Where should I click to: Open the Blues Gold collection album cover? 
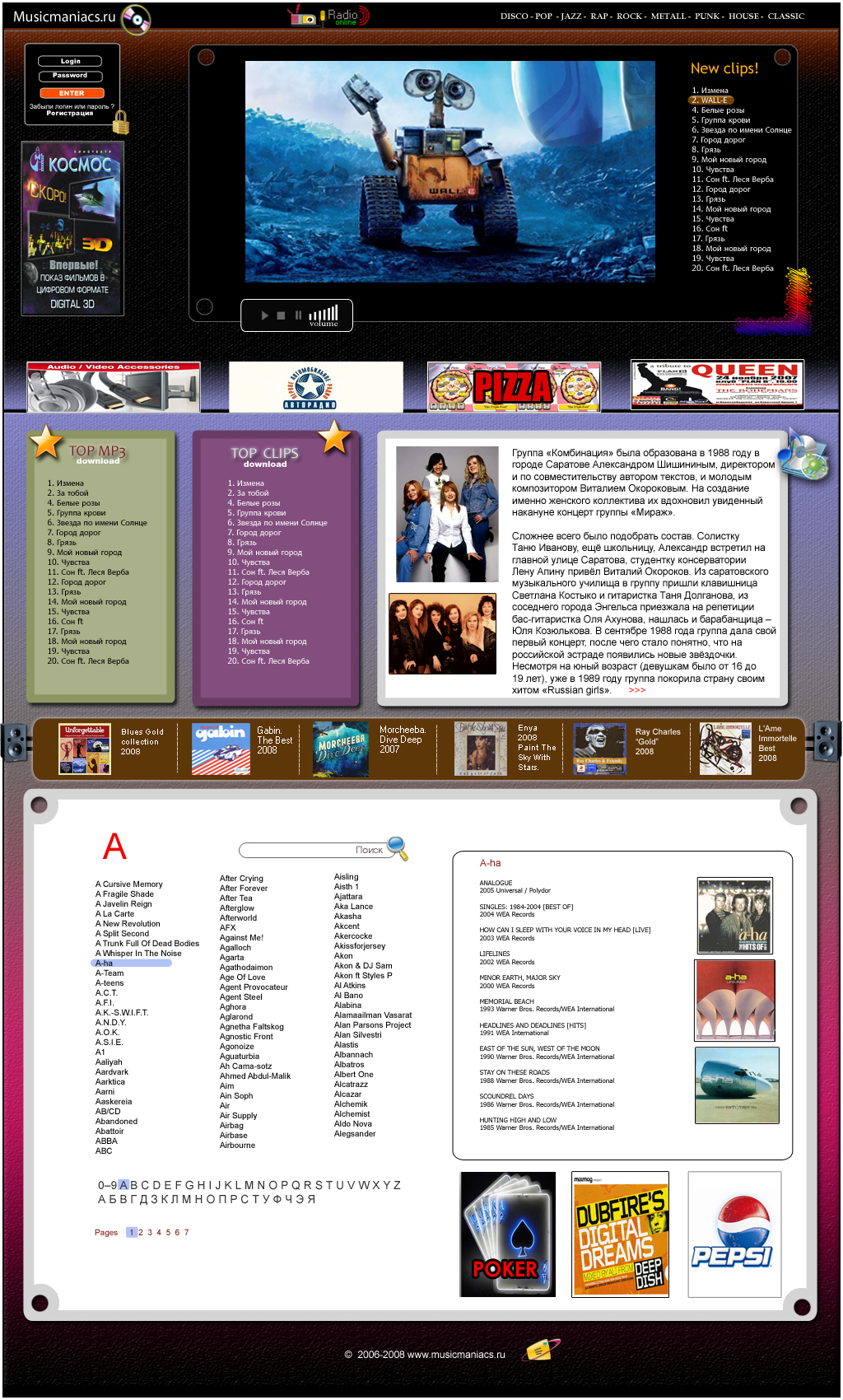[85, 749]
